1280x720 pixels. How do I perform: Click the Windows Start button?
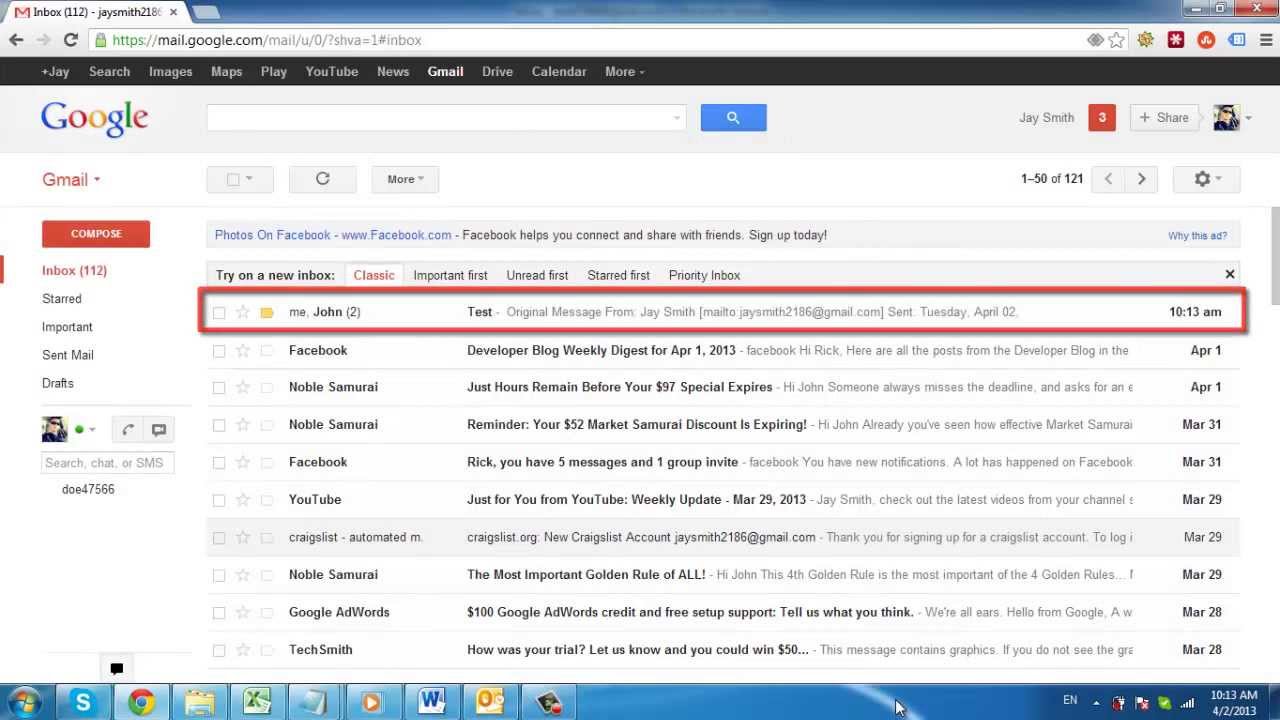22,702
